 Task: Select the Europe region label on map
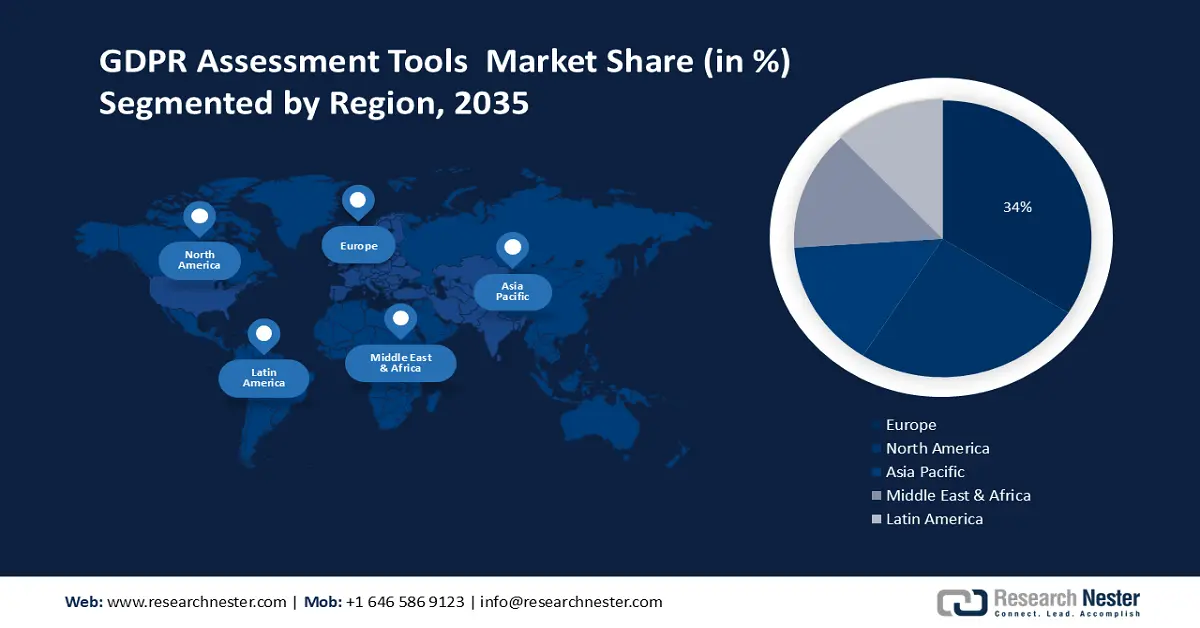(x=358, y=245)
